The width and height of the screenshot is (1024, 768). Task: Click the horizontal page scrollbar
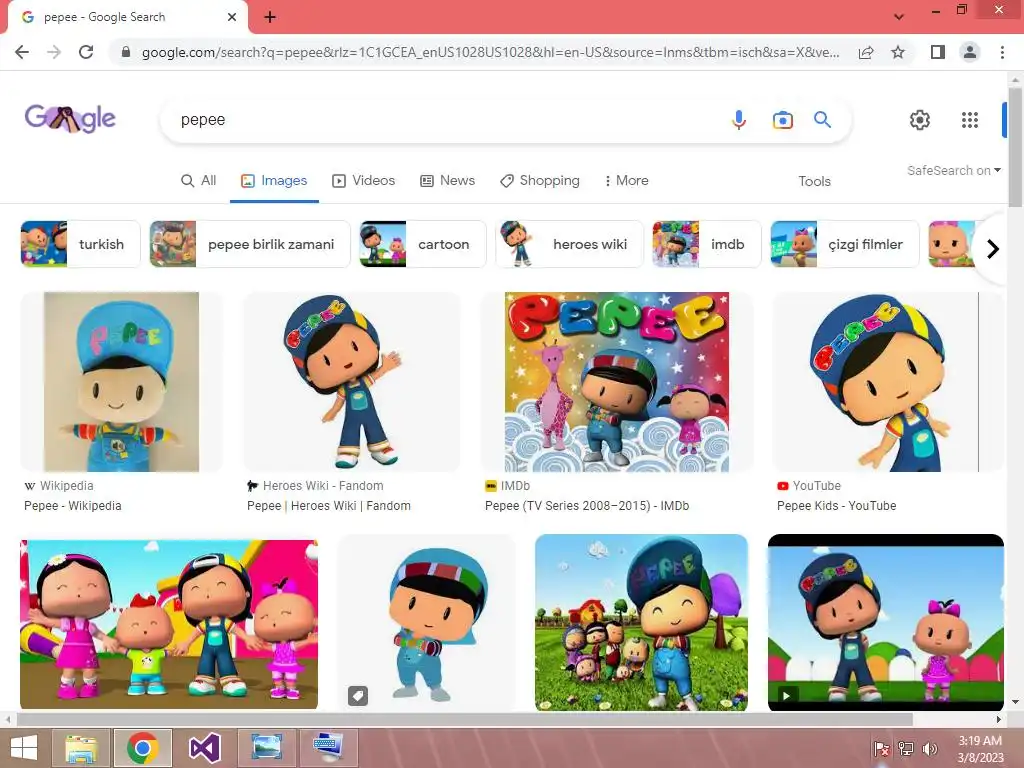pyautogui.click(x=465, y=720)
